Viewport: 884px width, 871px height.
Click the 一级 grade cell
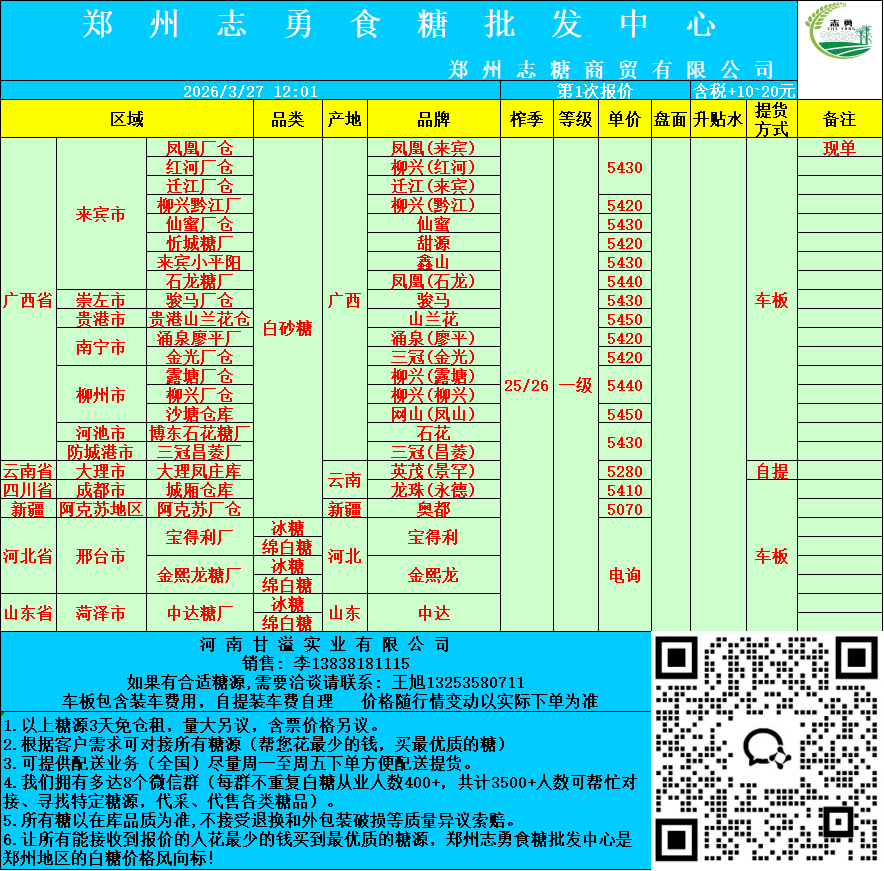576,386
